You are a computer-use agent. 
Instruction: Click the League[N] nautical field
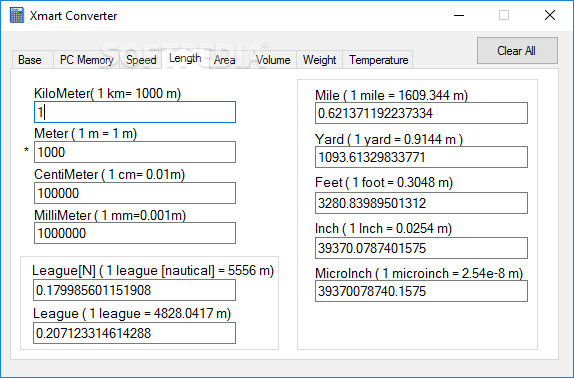(x=134, y=290)
